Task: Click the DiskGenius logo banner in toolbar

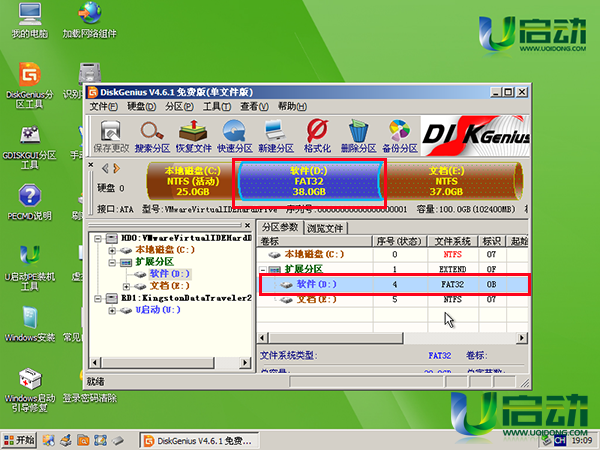Action: (475, 136)
